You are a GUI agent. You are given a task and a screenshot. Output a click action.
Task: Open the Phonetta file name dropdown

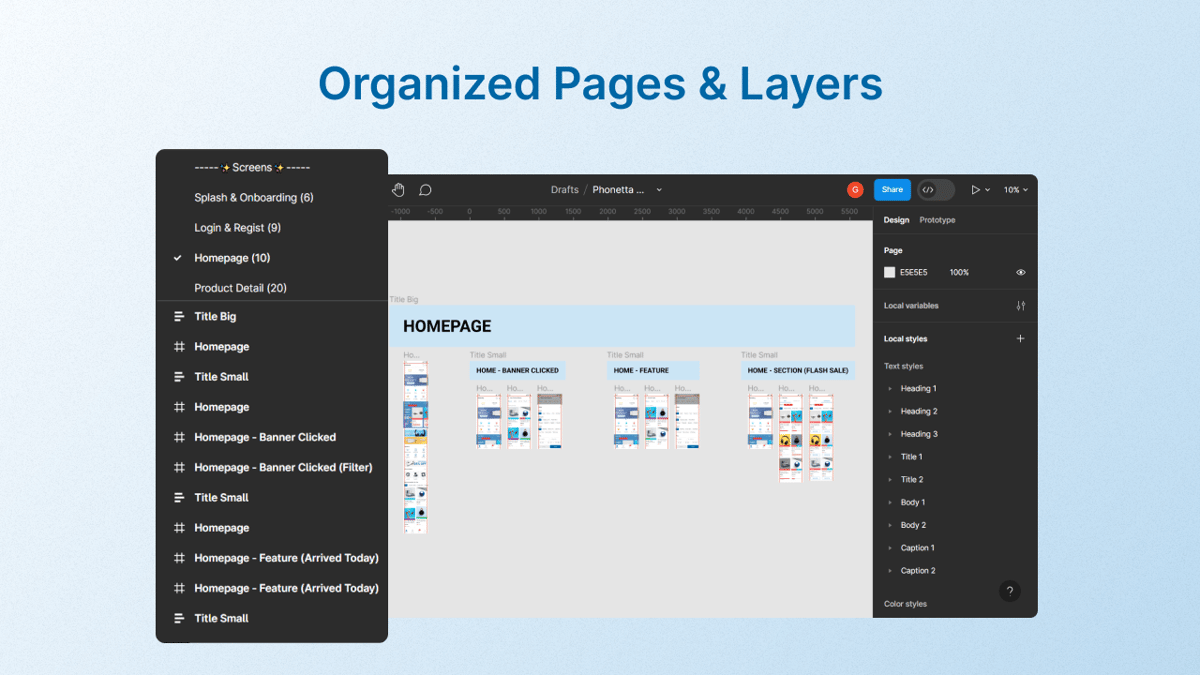click(x=658, y=189)
